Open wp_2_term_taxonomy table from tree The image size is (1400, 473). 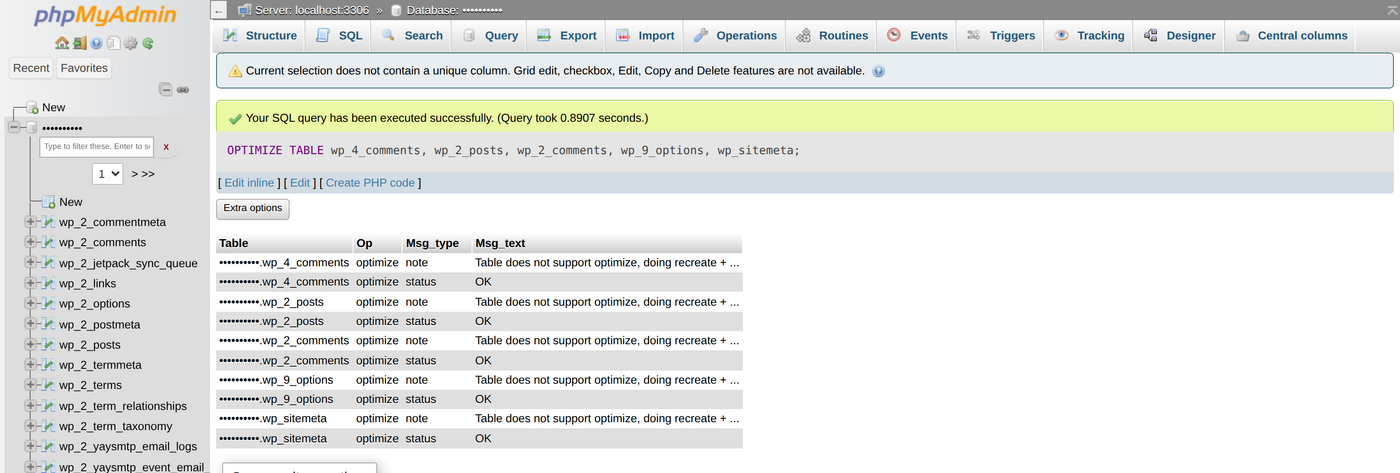click(x=116, y=426)
